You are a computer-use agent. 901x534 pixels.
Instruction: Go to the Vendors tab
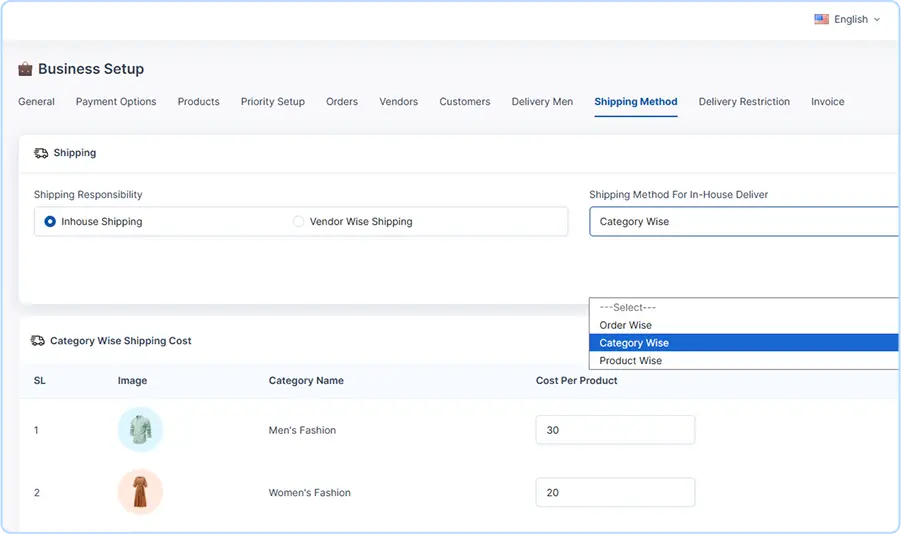pyautogui.click(x=399, y=102)
